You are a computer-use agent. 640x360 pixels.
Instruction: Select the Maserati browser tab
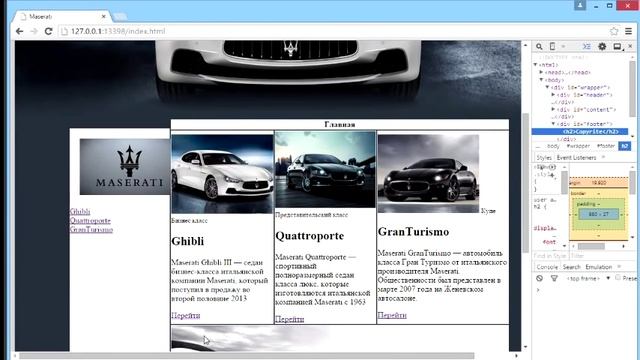[61, 17]
